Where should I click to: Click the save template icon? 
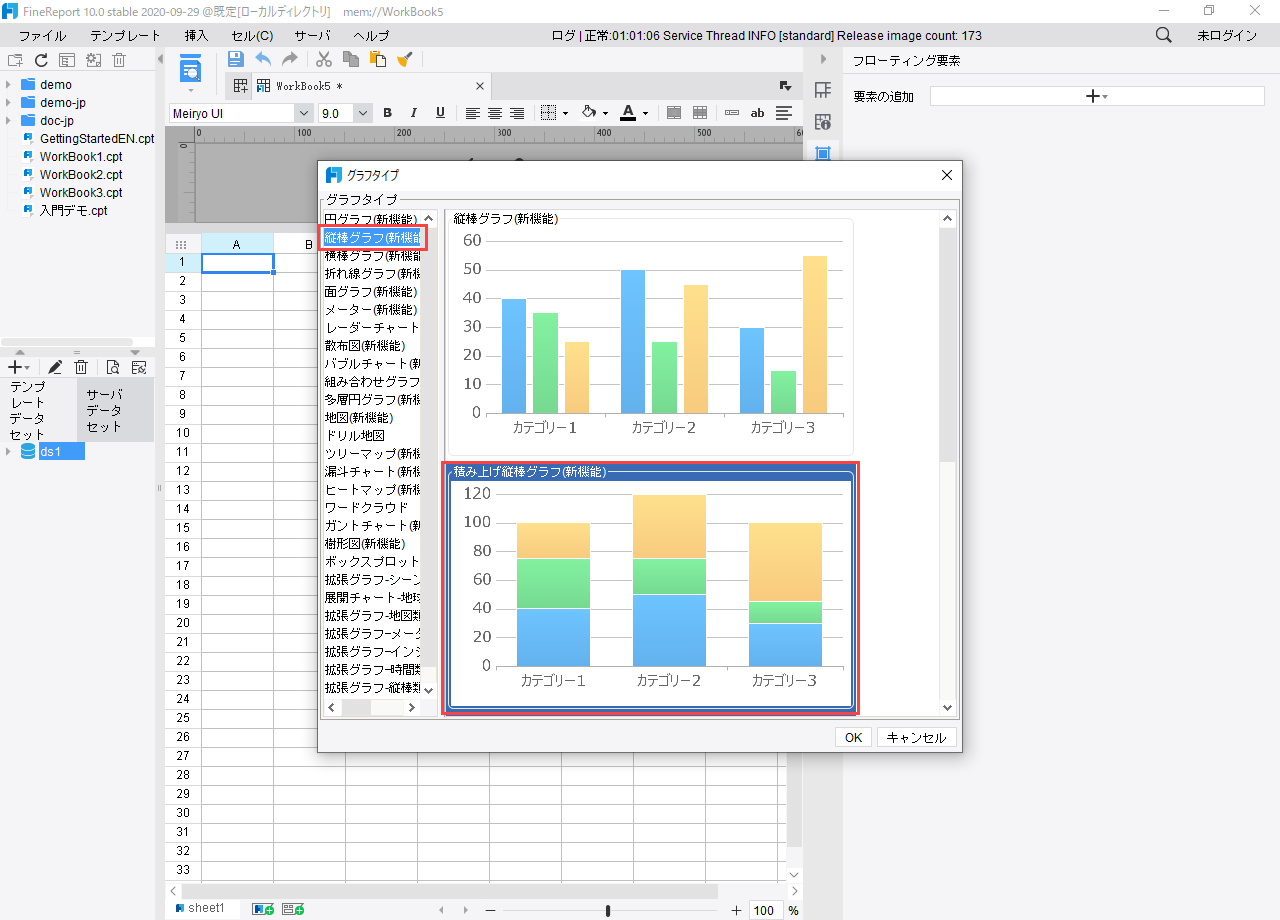236,59
